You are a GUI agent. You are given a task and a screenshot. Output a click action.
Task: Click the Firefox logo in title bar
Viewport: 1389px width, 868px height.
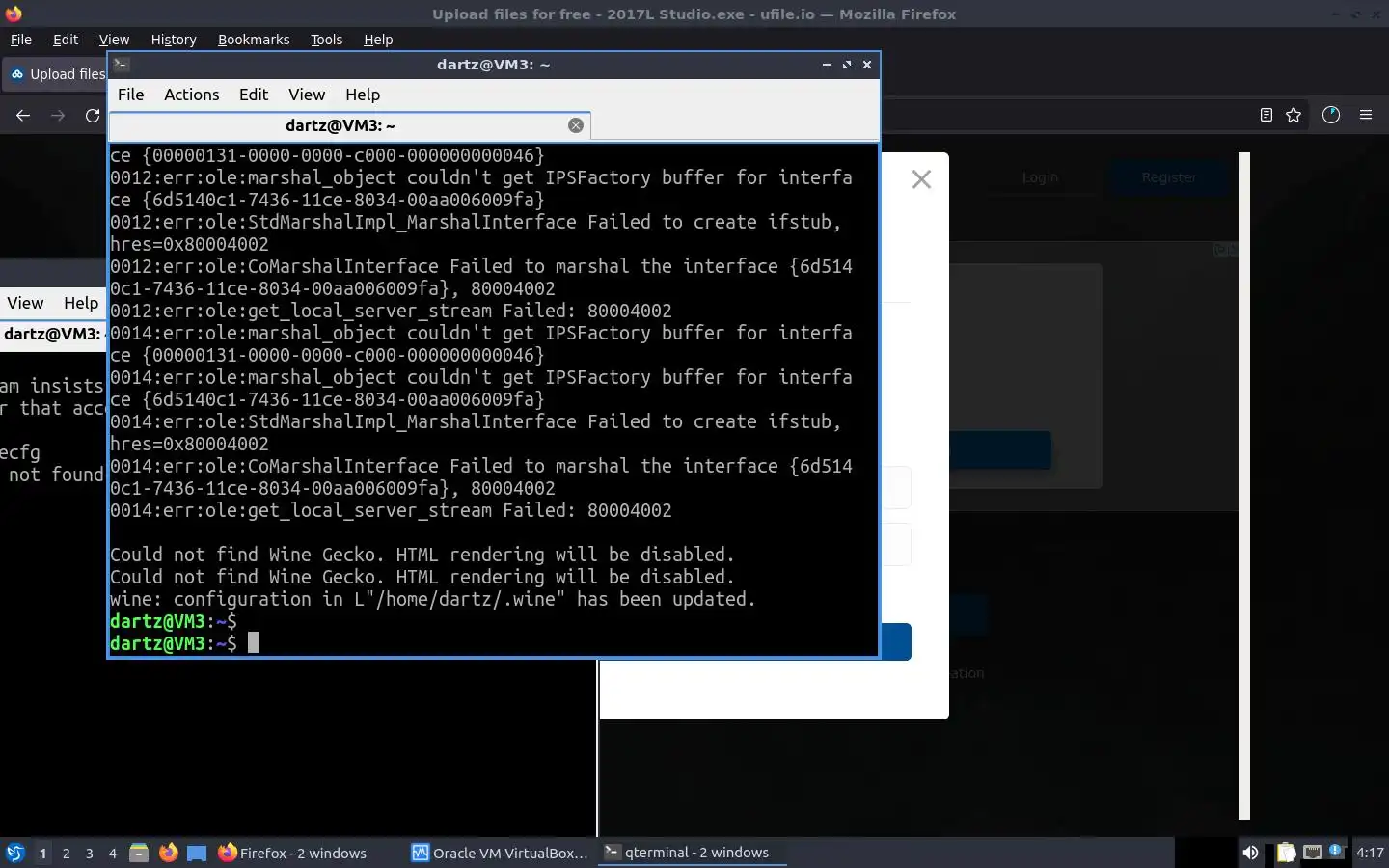pyautogui.click(x=14, y=14)
